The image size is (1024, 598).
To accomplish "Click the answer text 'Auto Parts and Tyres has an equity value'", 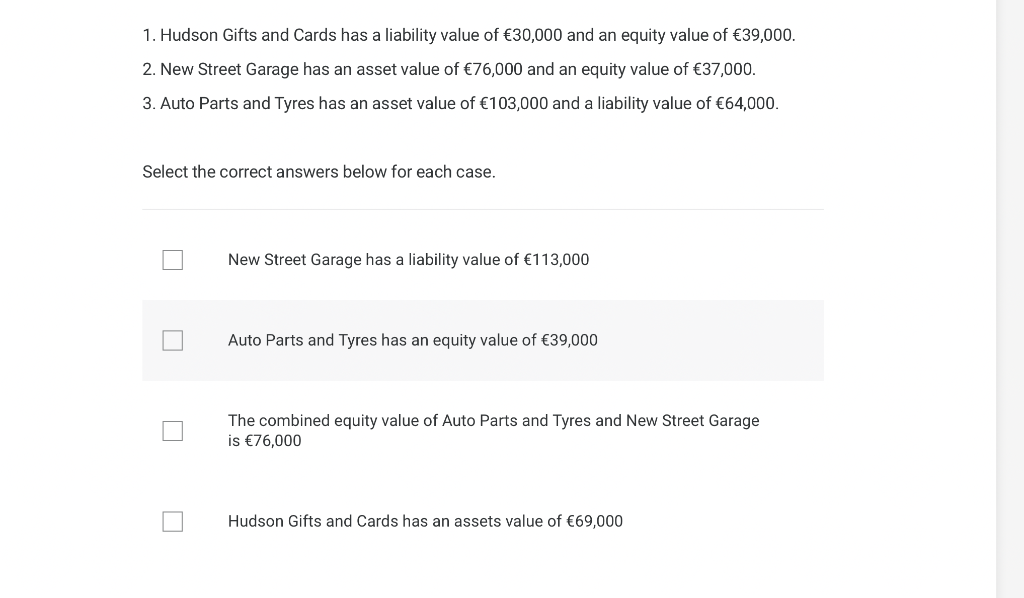I will (412, 341).
